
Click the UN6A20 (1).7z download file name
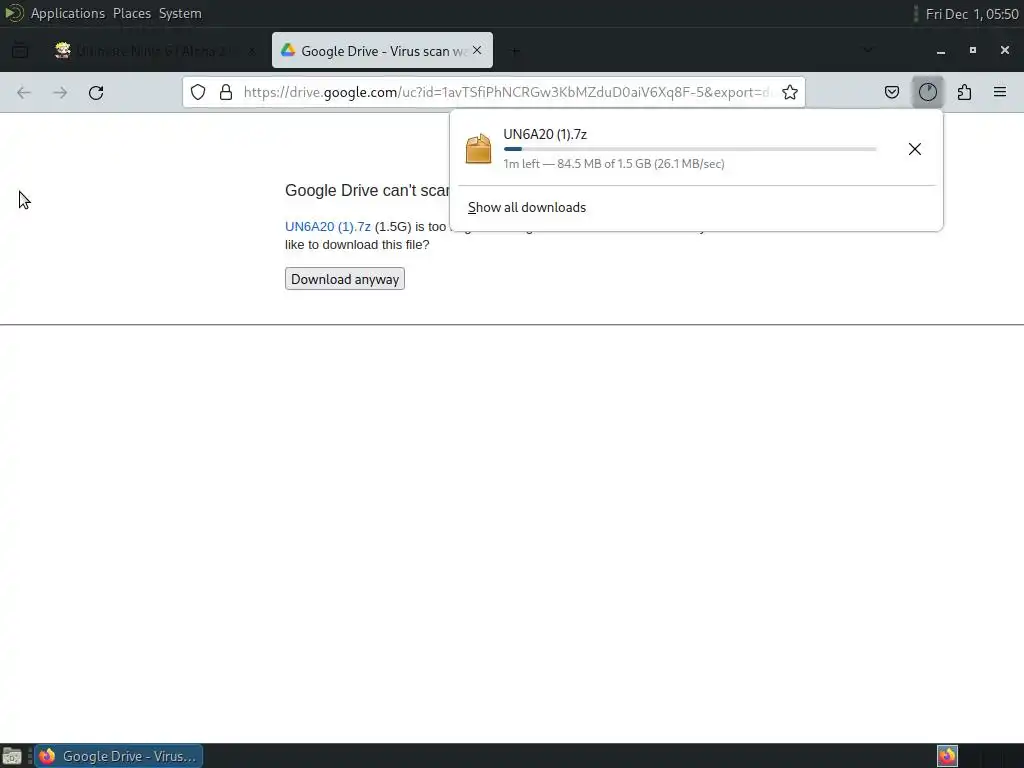tap(545, 135)
